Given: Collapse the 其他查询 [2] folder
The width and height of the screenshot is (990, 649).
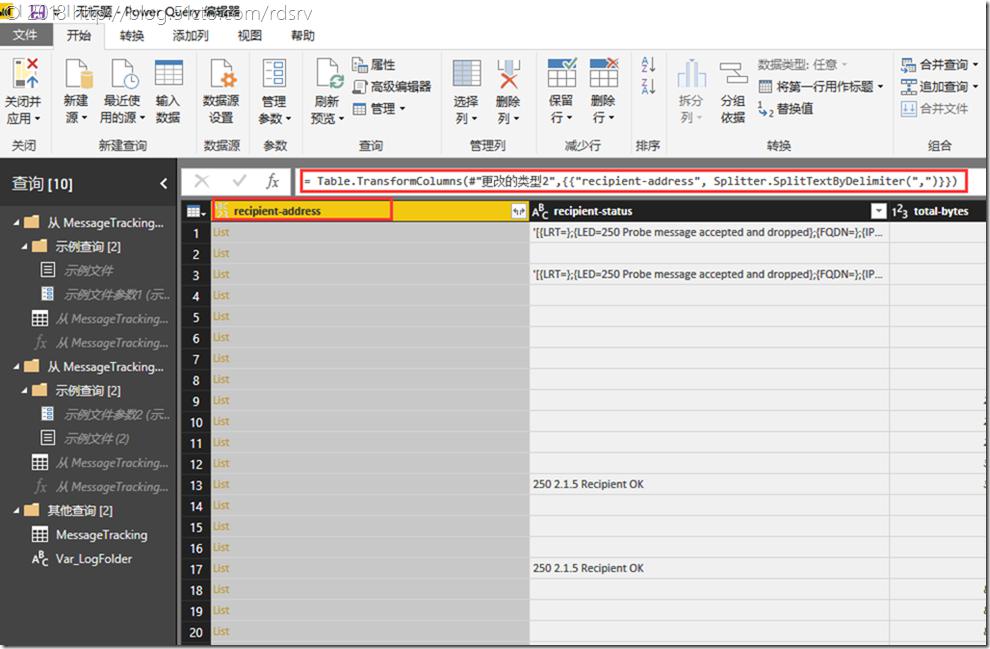Looking at the screenshot, I should click(16, 511).
